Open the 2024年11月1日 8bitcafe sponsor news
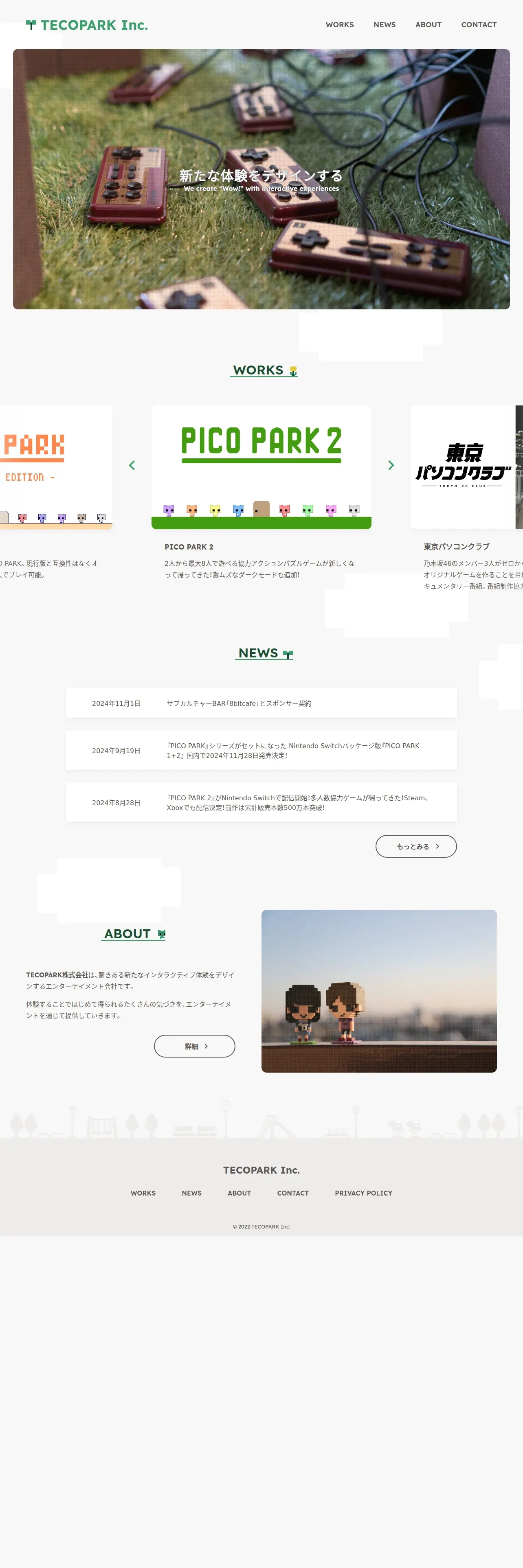The image size is (523, 1568). [261, 703]
